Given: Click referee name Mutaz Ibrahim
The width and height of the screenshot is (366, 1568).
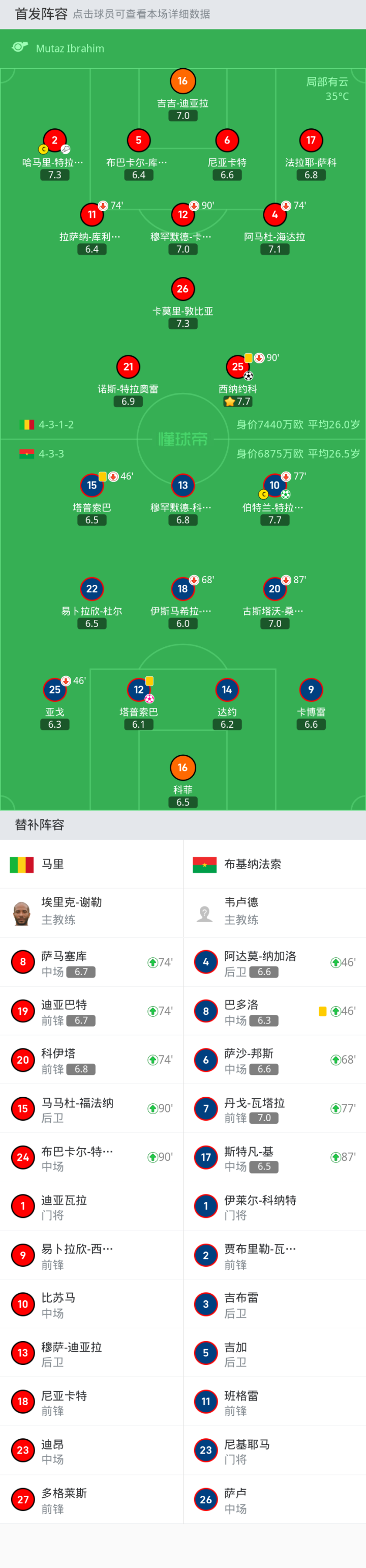Looking at the screenshot, I should click(70, 49).
